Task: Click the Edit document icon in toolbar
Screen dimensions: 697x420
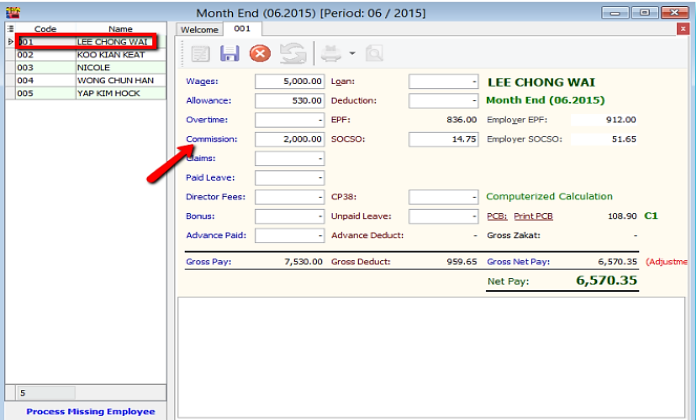Action: click(200, 55)
